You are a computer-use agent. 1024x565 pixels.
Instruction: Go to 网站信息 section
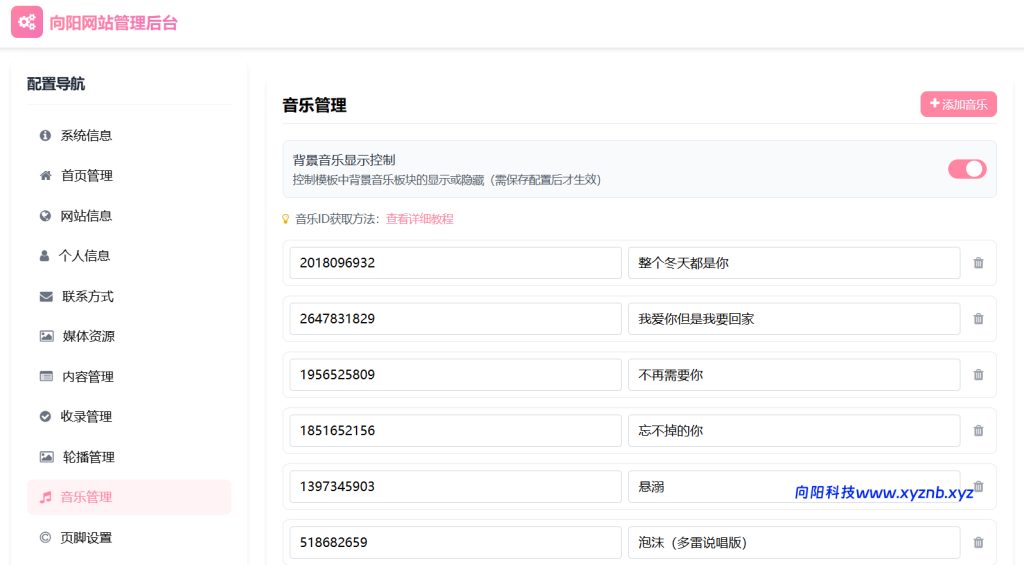129,216
